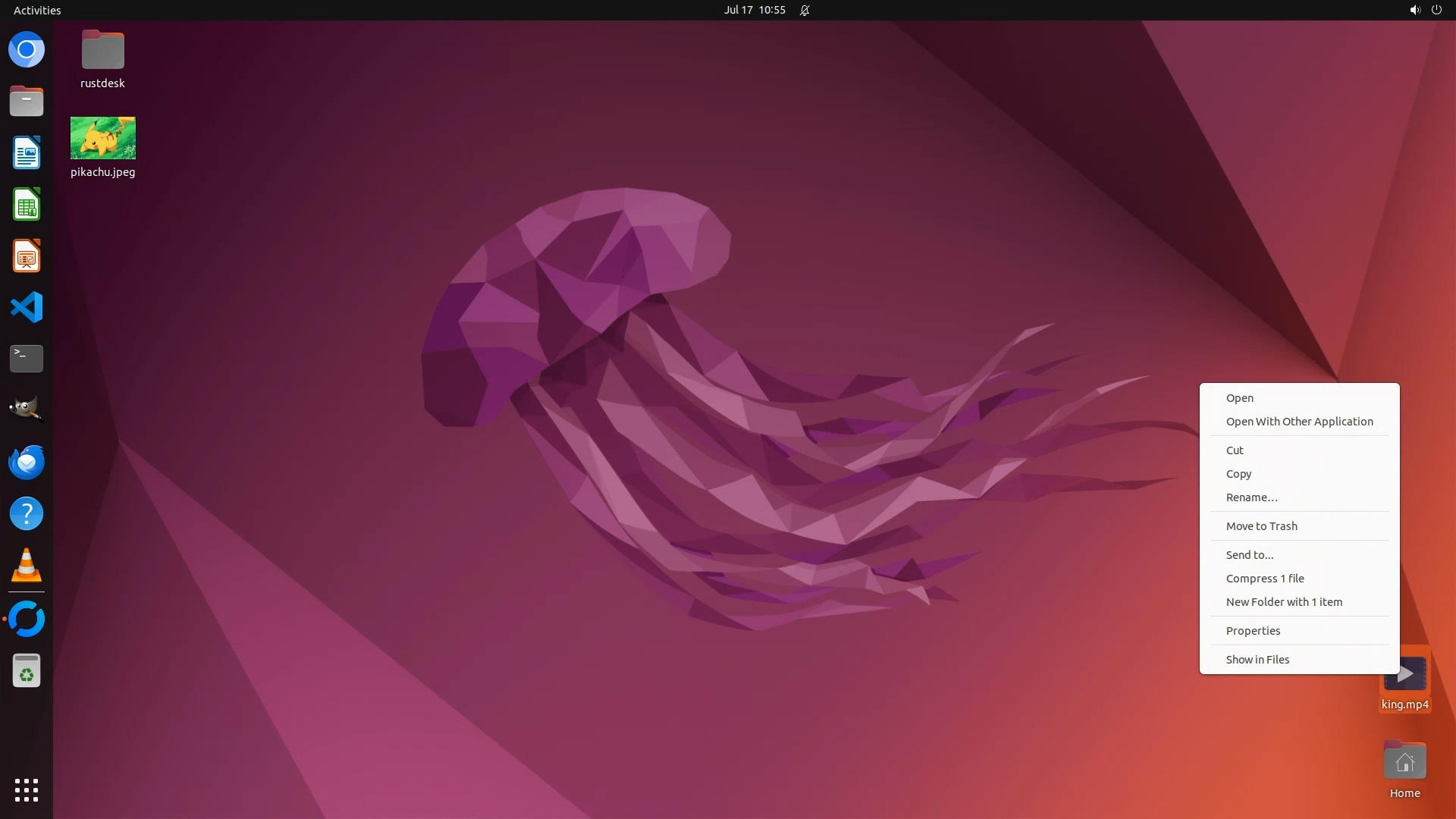Choose Rename… in context menu
The width and height of the screenshot is (1456, 819).
tap(1251, 497)
